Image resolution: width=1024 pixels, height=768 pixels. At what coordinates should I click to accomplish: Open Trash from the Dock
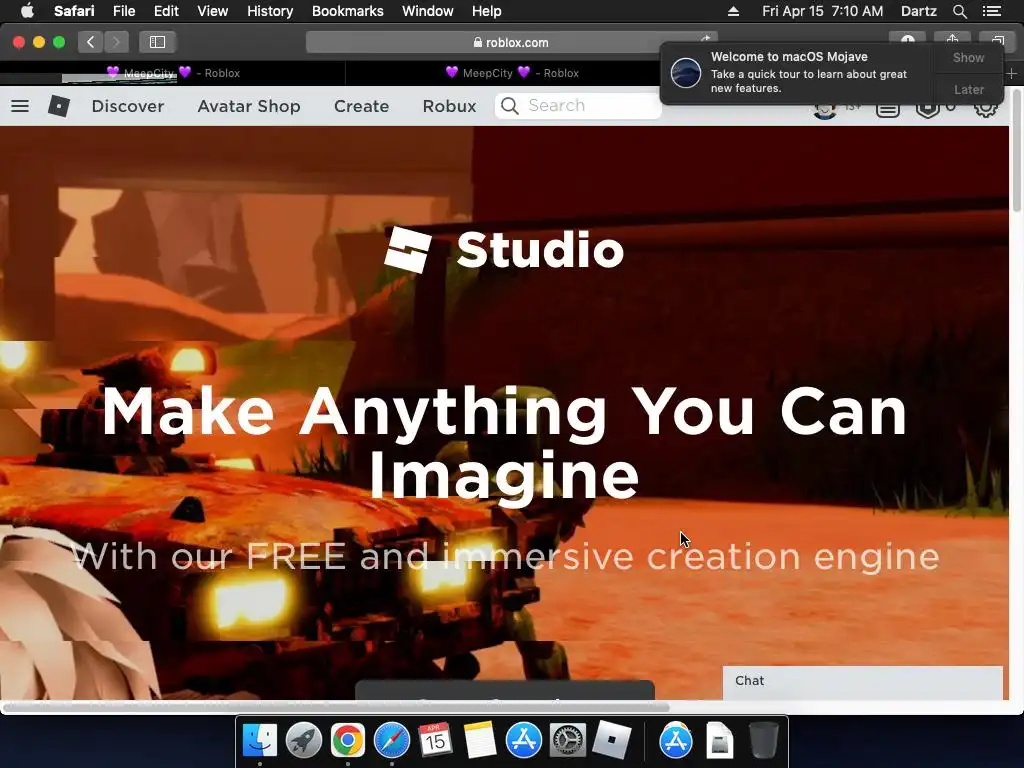763,741
